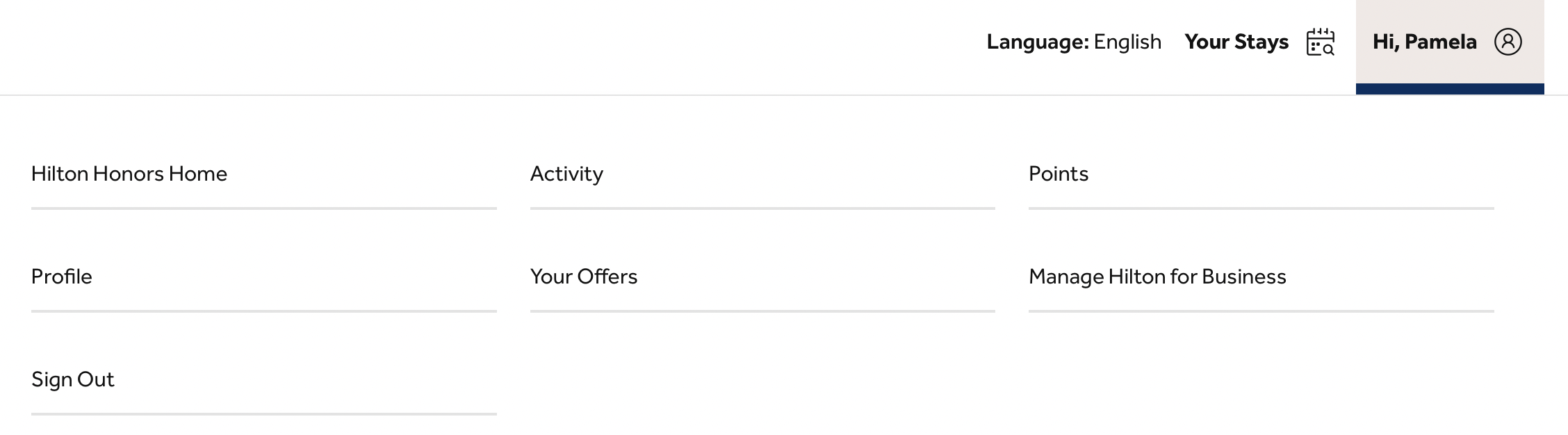Open the Activity menu item
Screen dimensions: 1568x435
click(566, 174)
